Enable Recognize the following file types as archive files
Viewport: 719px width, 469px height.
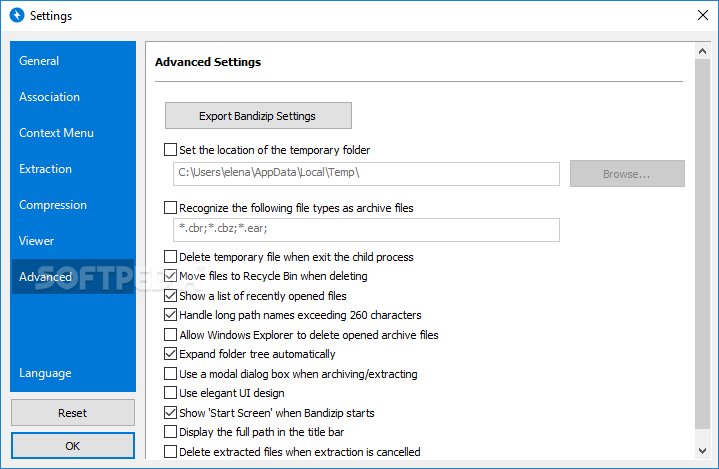click(171, 208)
